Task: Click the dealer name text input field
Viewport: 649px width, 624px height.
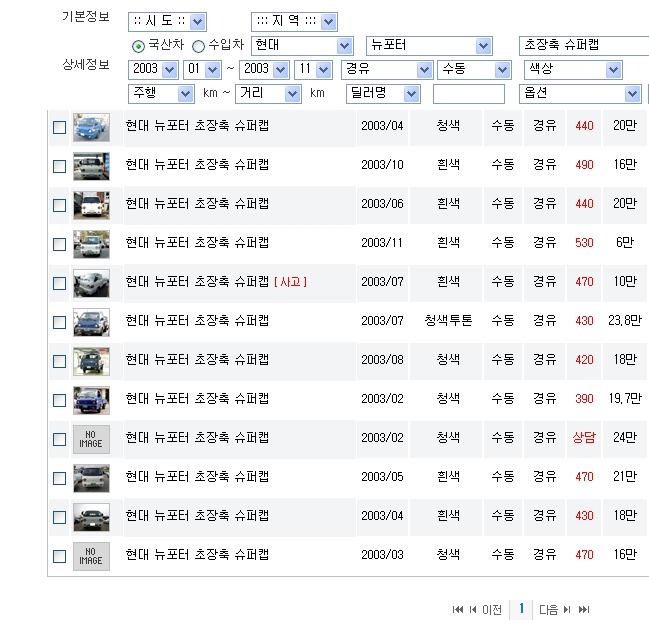Action: click(x=469, y=94)
